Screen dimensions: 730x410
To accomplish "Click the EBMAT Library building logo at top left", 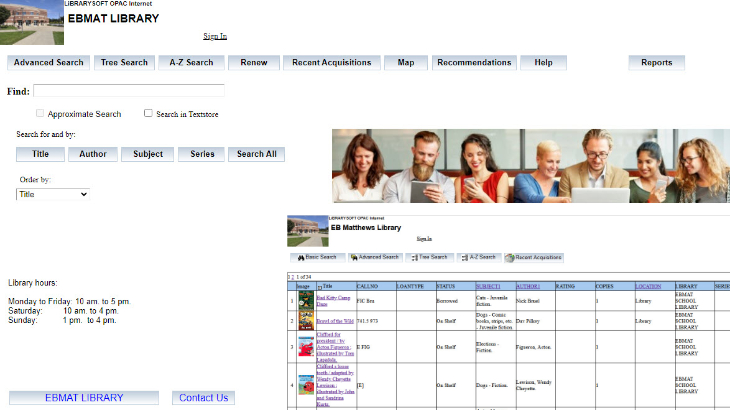I will tap(31, 22).
